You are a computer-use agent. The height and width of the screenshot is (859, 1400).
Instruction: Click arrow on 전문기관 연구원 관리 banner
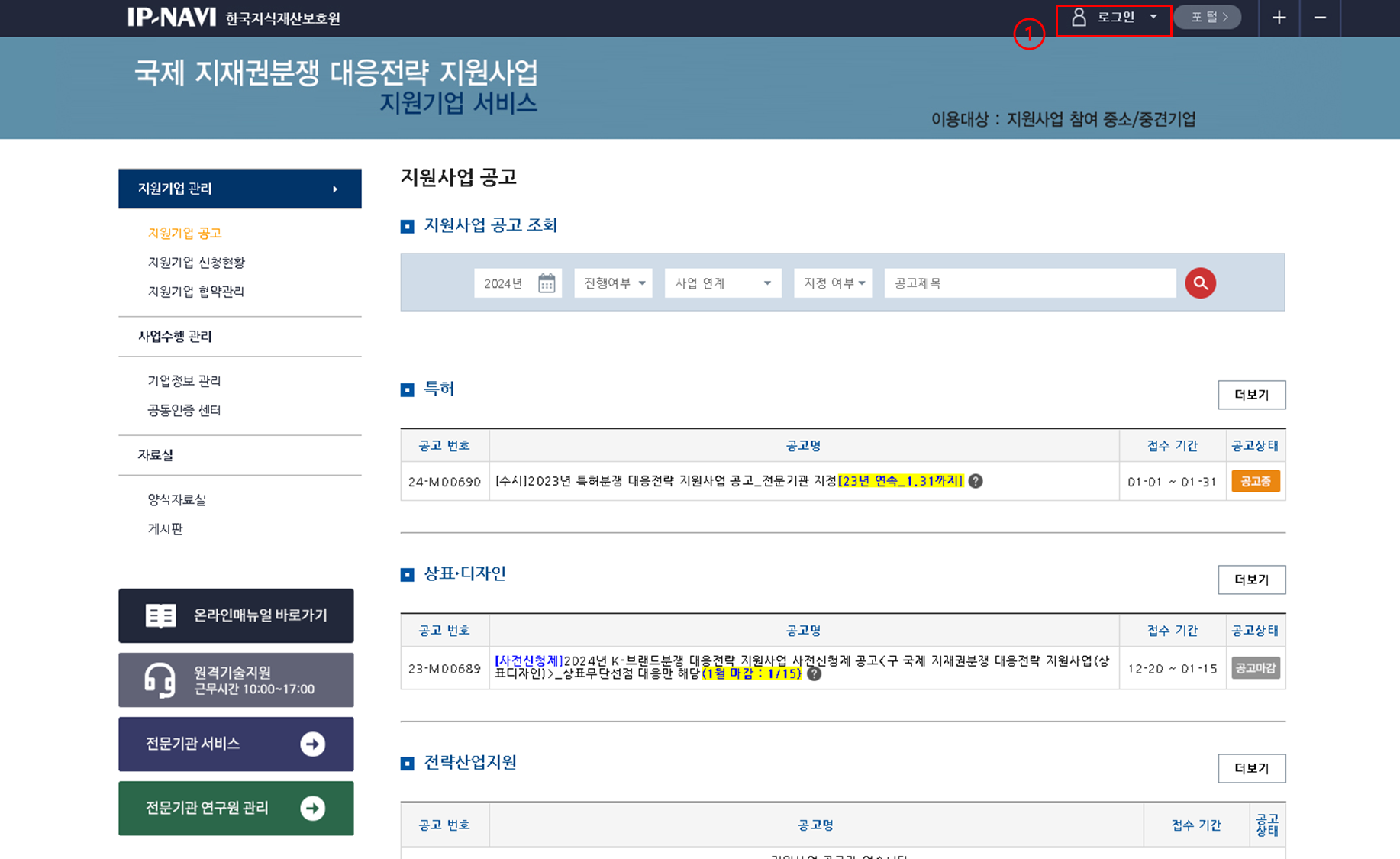312,808
